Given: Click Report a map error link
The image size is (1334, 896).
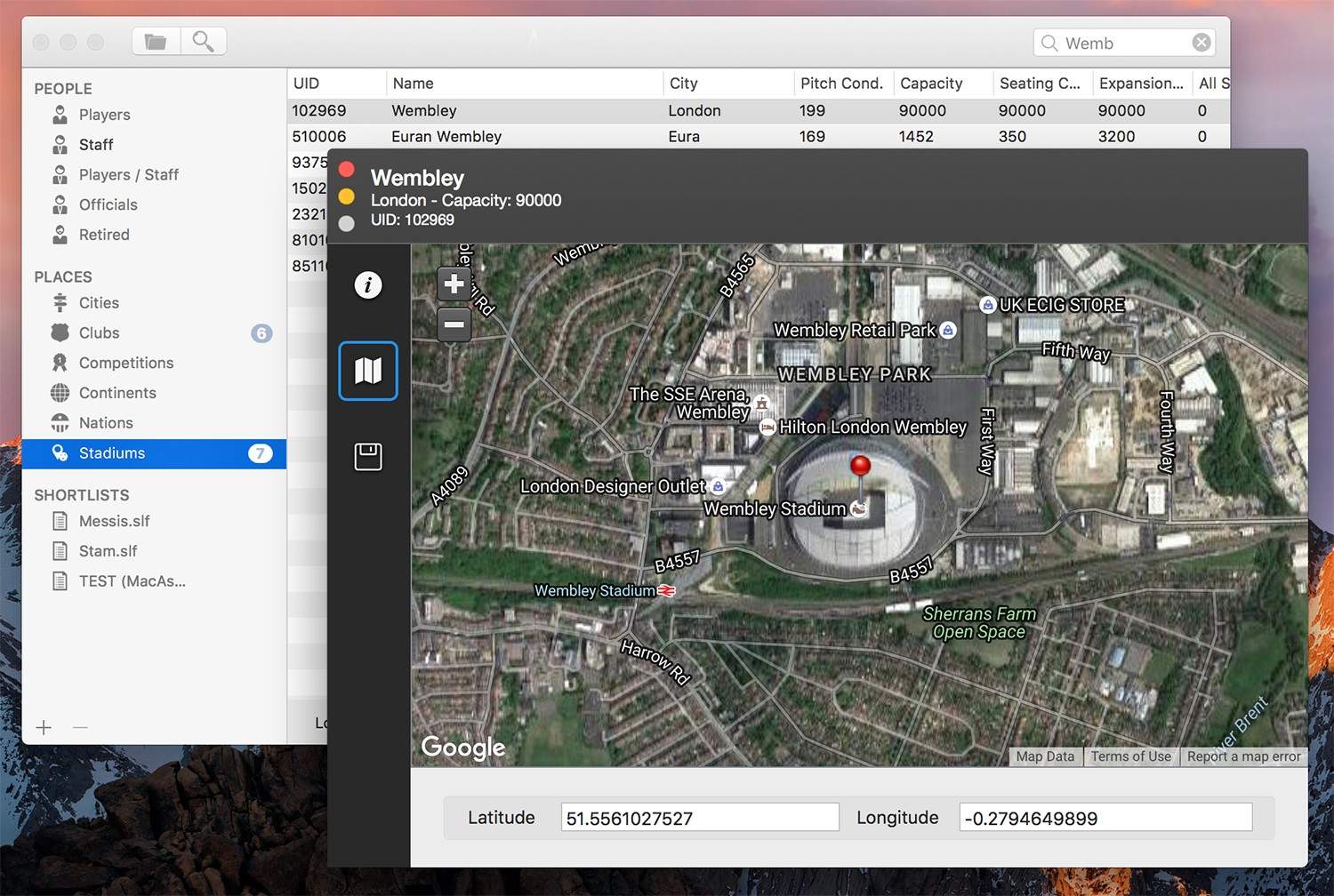Looking at the screenshot, I should click(x=1243, y=756).
